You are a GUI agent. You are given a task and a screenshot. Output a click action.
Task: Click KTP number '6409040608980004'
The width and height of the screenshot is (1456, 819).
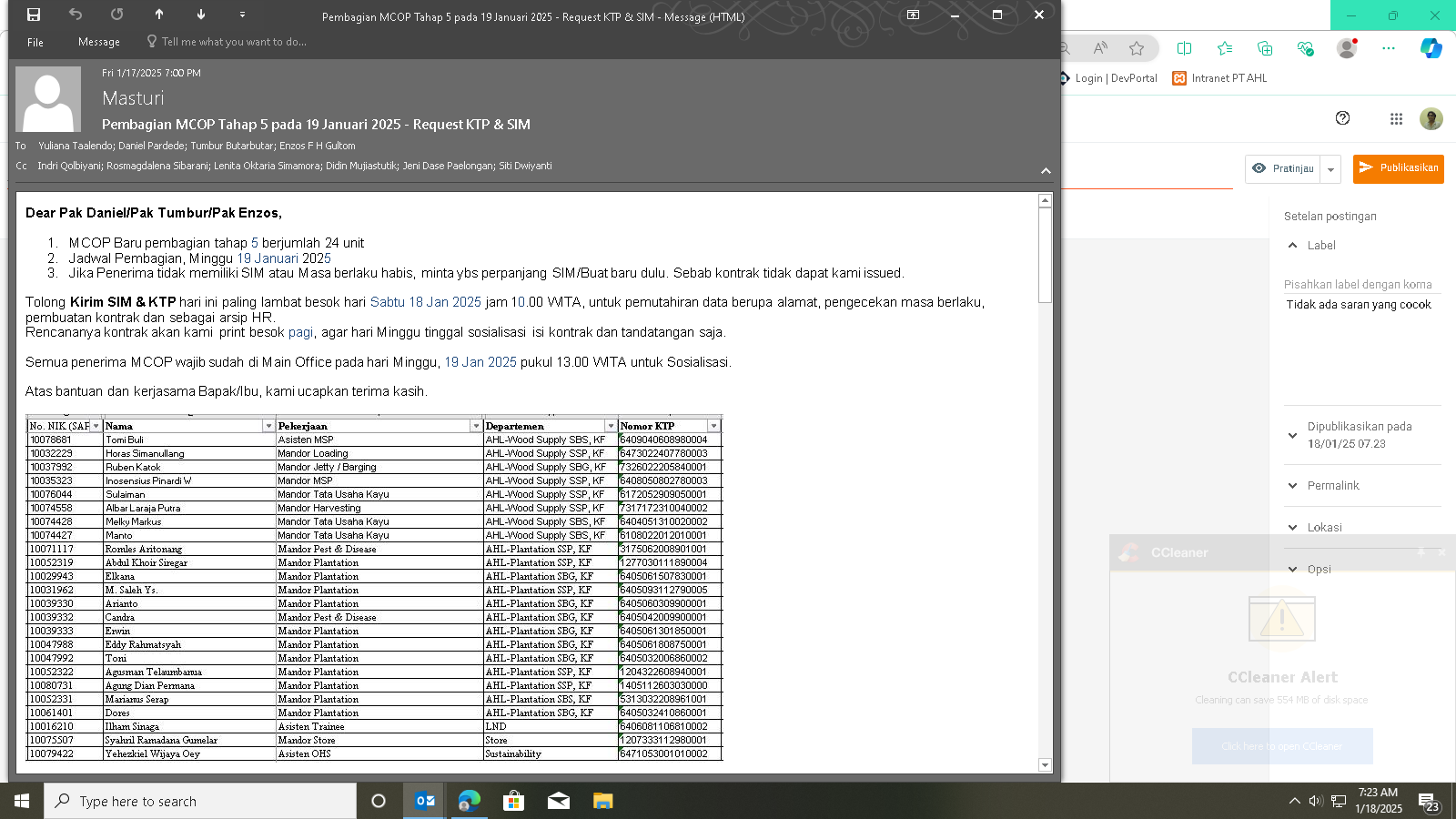[670, 440]
